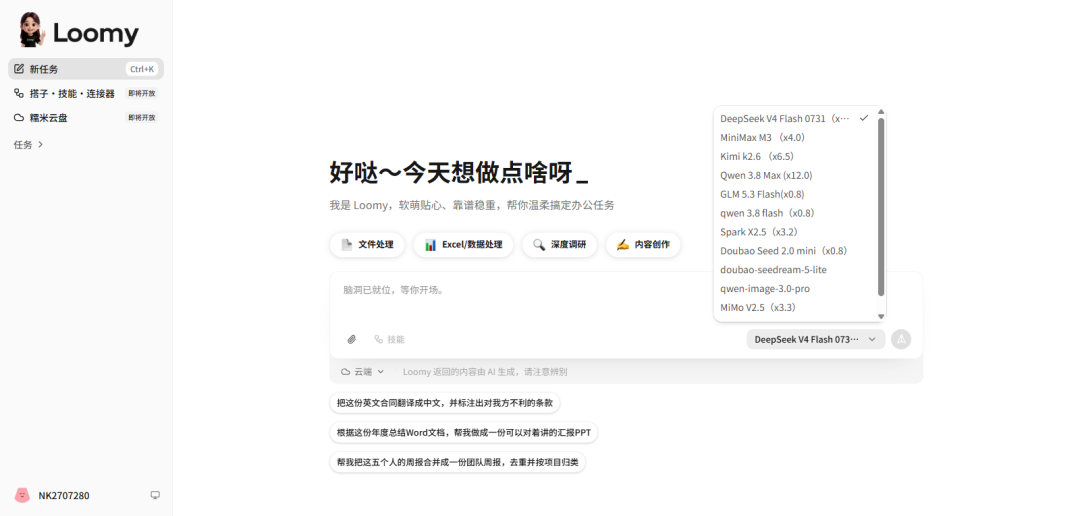Start a new task via 新任务
Viewport: 1080px width, 516px height.
[x=86, y=69]
